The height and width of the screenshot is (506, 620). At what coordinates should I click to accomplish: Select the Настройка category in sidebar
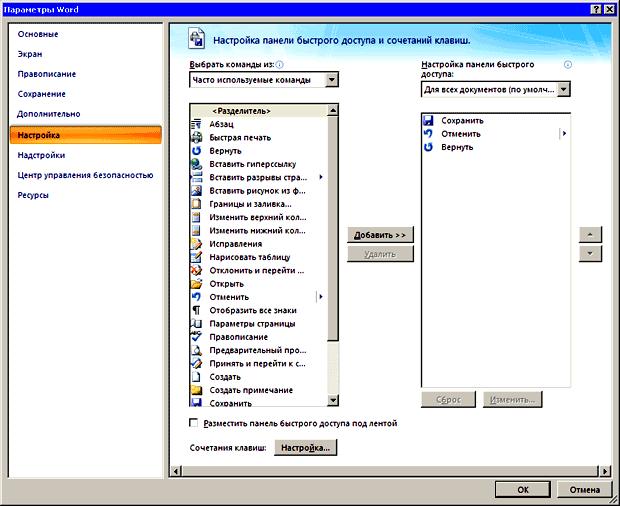[x=86, y=135]
